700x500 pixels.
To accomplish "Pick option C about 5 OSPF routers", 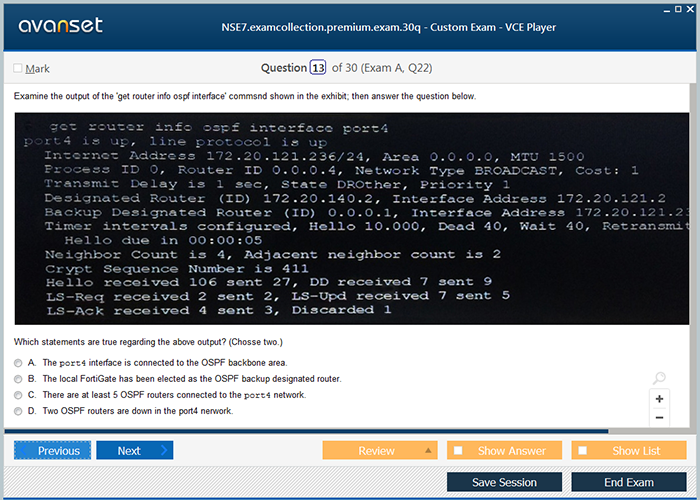I will [18, 395].
